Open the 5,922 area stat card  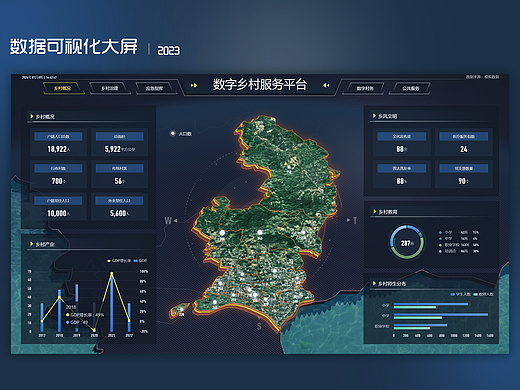click(119, 142)
